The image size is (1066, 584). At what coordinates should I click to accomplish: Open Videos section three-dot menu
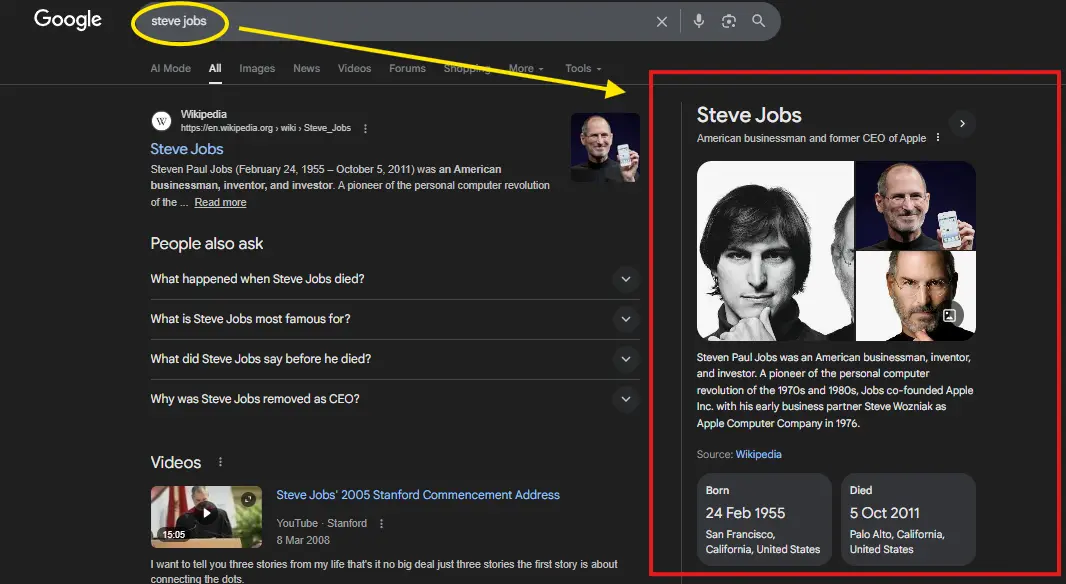point(220,462)
